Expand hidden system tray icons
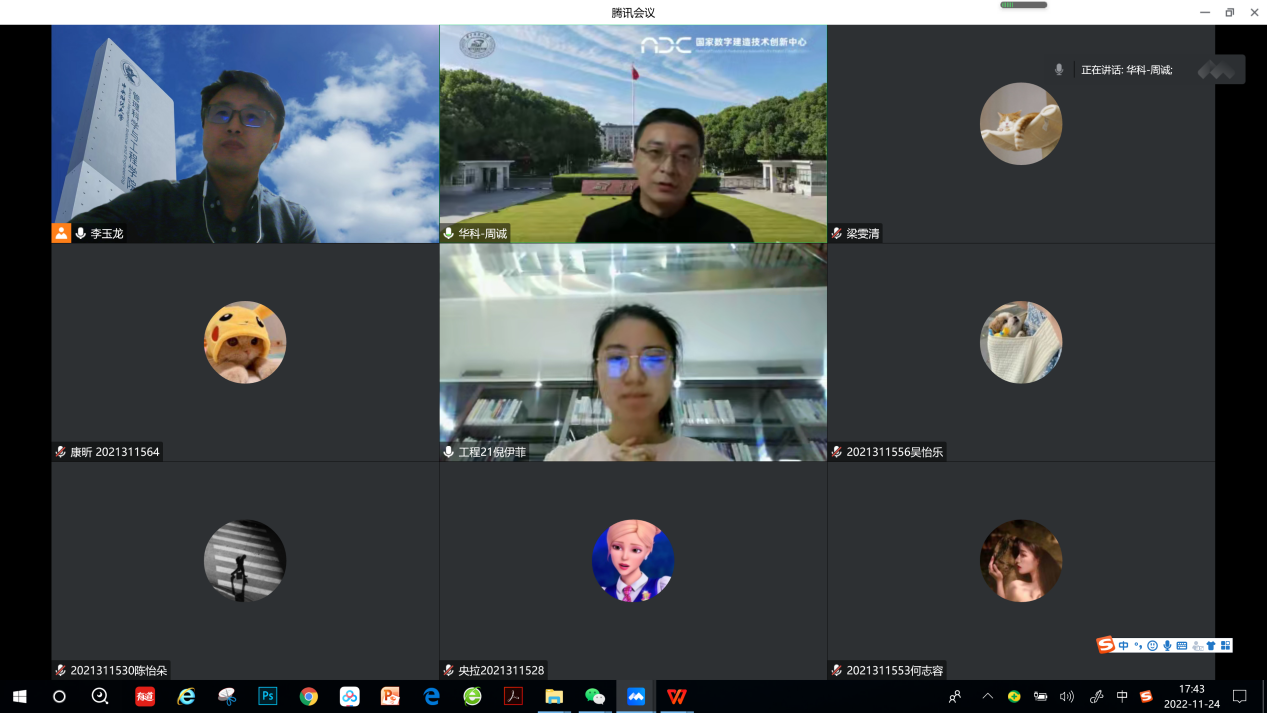1267x713 pixels. (988, 696)
